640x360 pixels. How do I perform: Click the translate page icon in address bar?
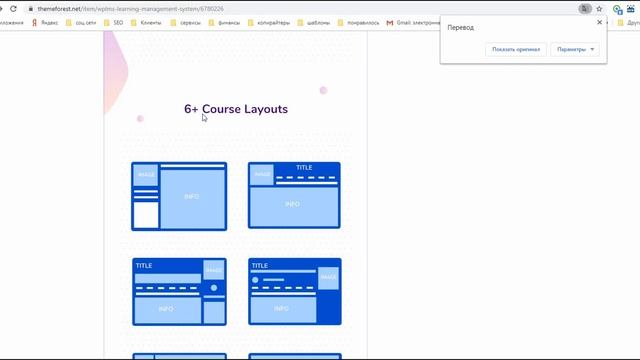coord(585,9)
